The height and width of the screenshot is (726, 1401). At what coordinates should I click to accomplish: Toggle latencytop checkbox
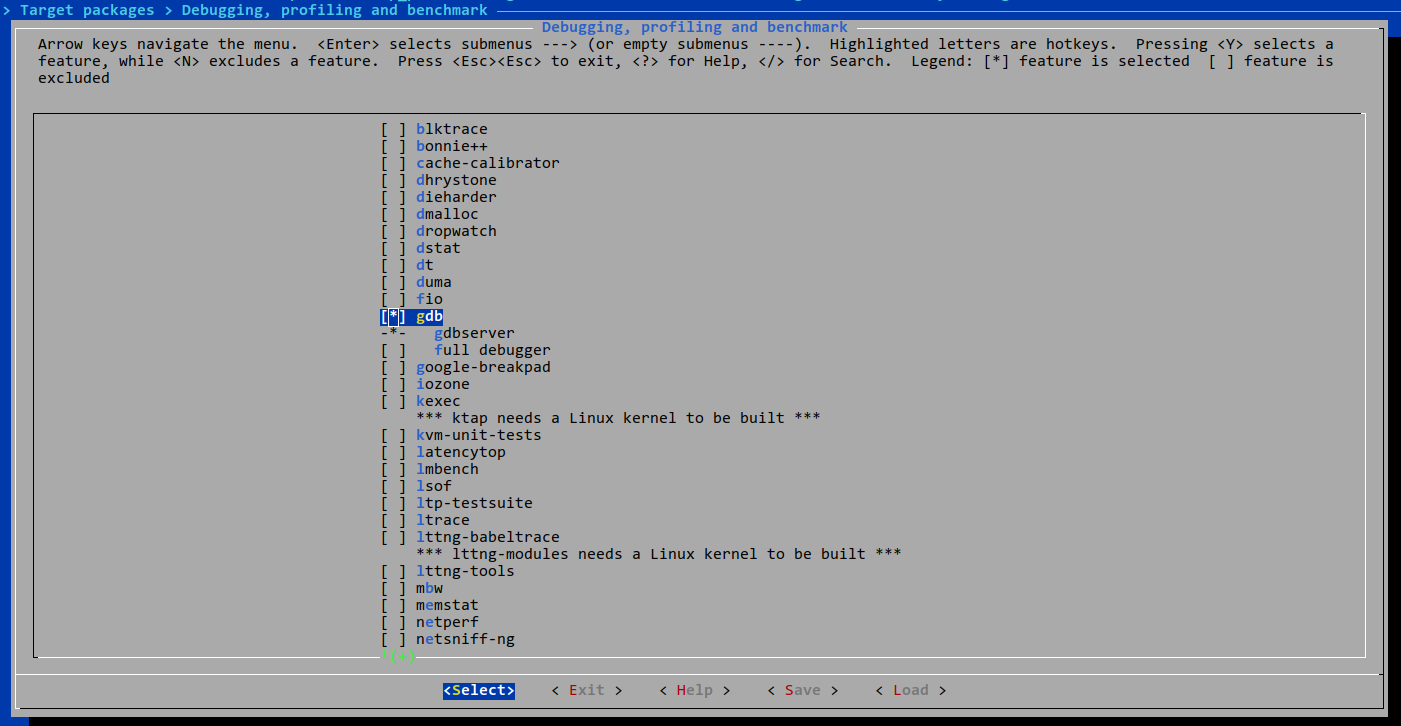pyautogui.click(x=393, y=452)
